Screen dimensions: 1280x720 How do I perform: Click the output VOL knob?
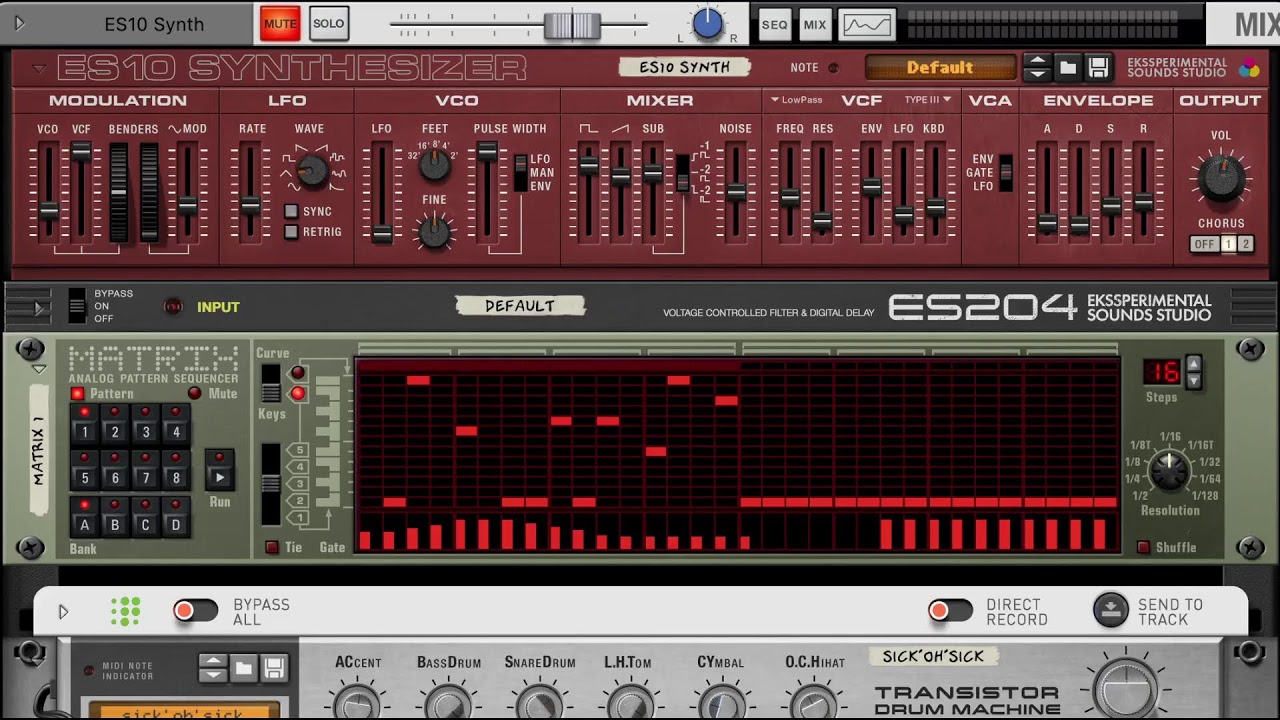point(1221,179)
